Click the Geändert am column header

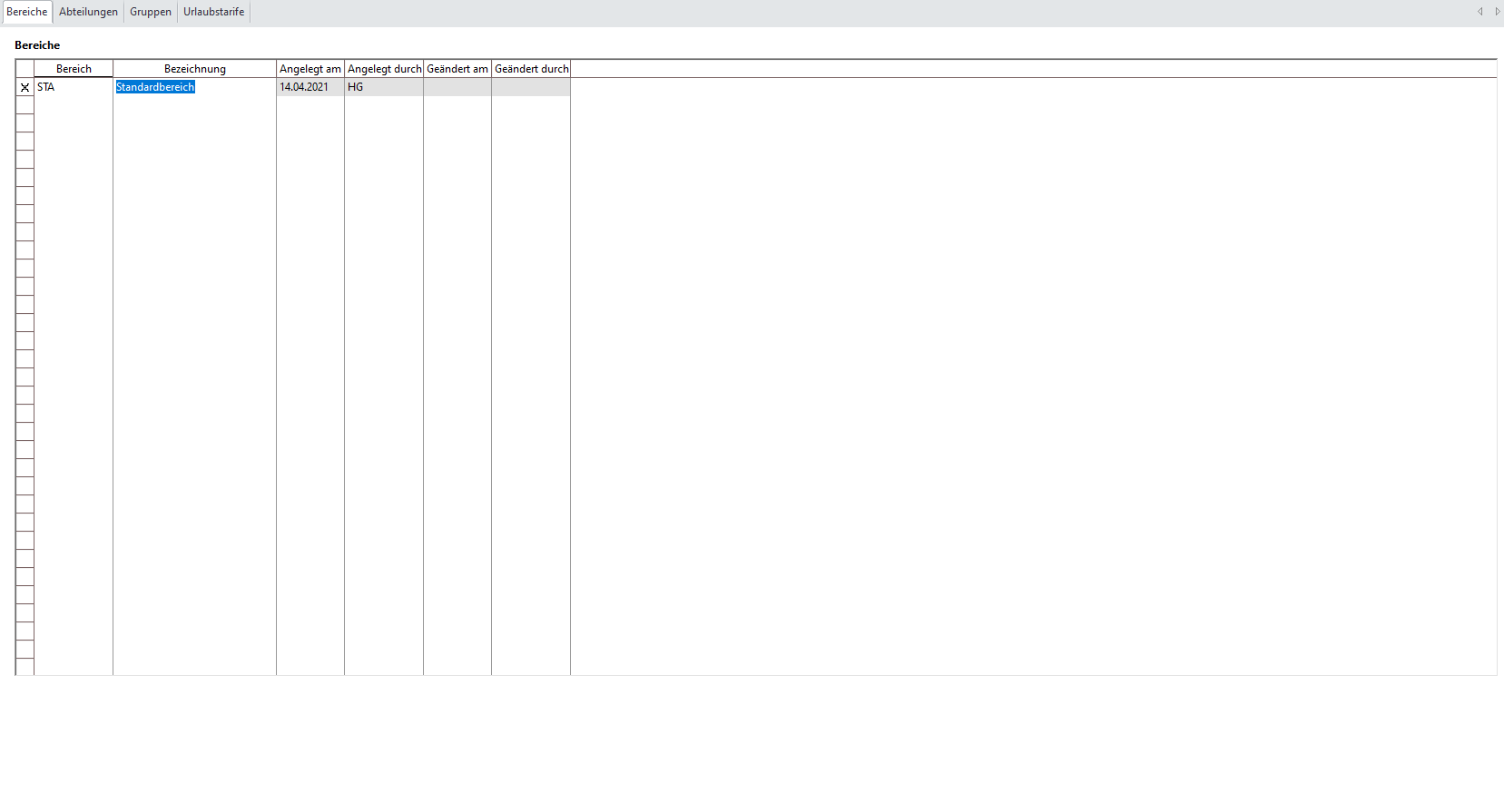click(x=457, y=69)
